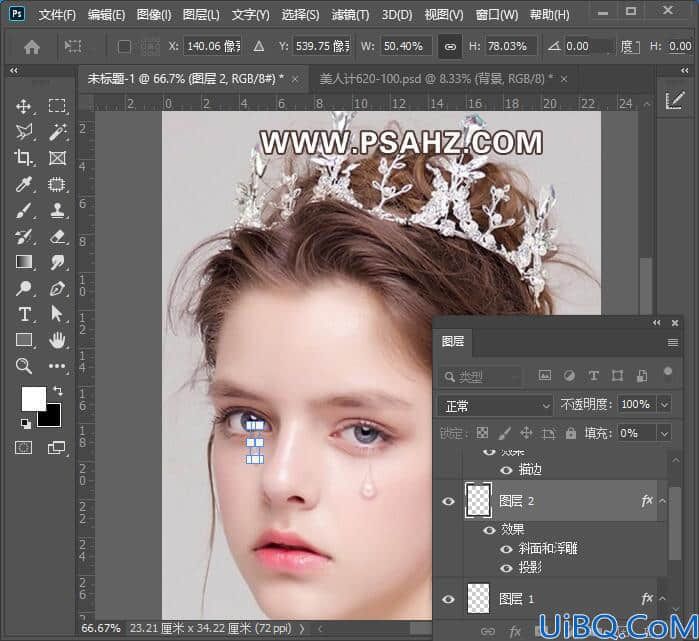Open the Edit Toolbar three-dots menu
This screenshot has width=699, height=641.
coord(57,366)
